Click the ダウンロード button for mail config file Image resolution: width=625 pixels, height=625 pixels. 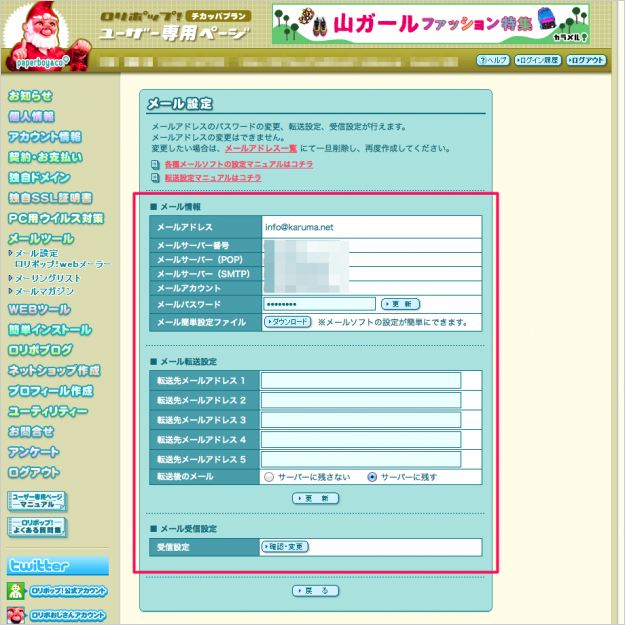click(288, 322)
